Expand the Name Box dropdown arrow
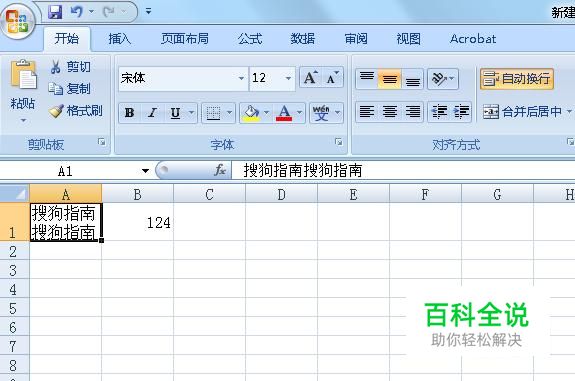This screenshot has height=381, width=575. [x=146, y=171]
